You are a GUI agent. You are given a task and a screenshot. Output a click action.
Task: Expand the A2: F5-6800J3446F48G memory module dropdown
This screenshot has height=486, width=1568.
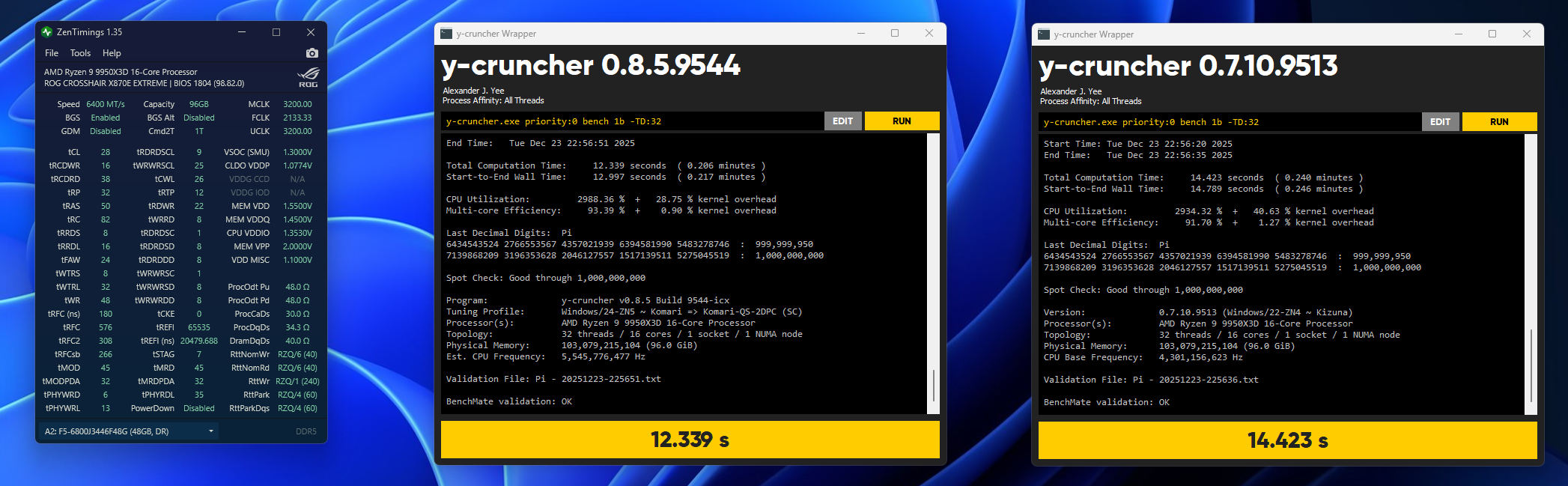pyautogui.click(x=128, y=431)
